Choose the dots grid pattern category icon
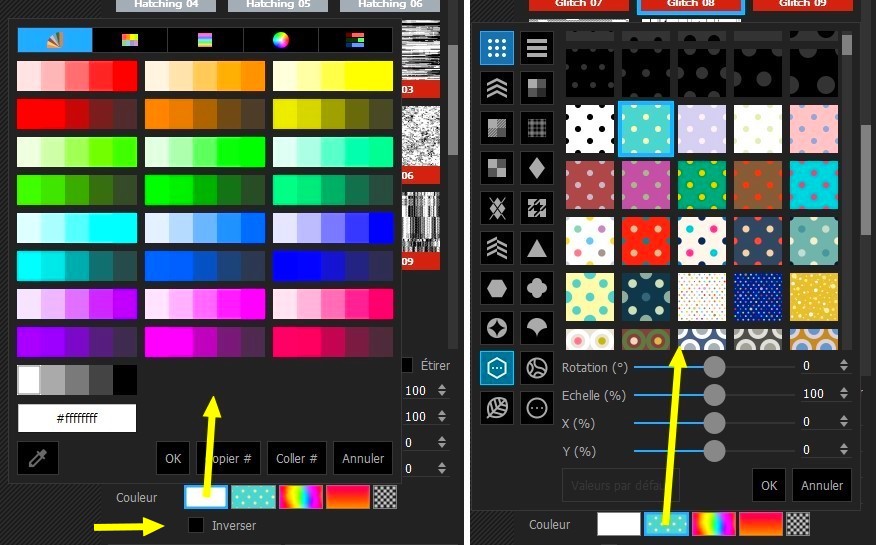The image size is (876, 545). [x=497, y=48]
